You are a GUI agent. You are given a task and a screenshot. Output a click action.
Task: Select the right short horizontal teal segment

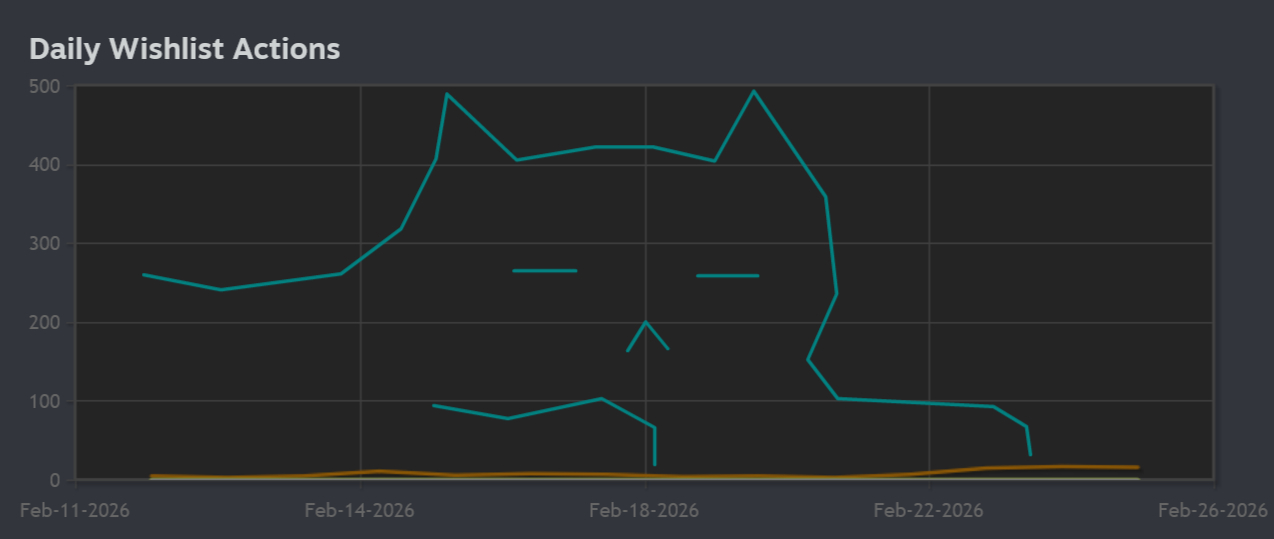click(x=727, y=275)
